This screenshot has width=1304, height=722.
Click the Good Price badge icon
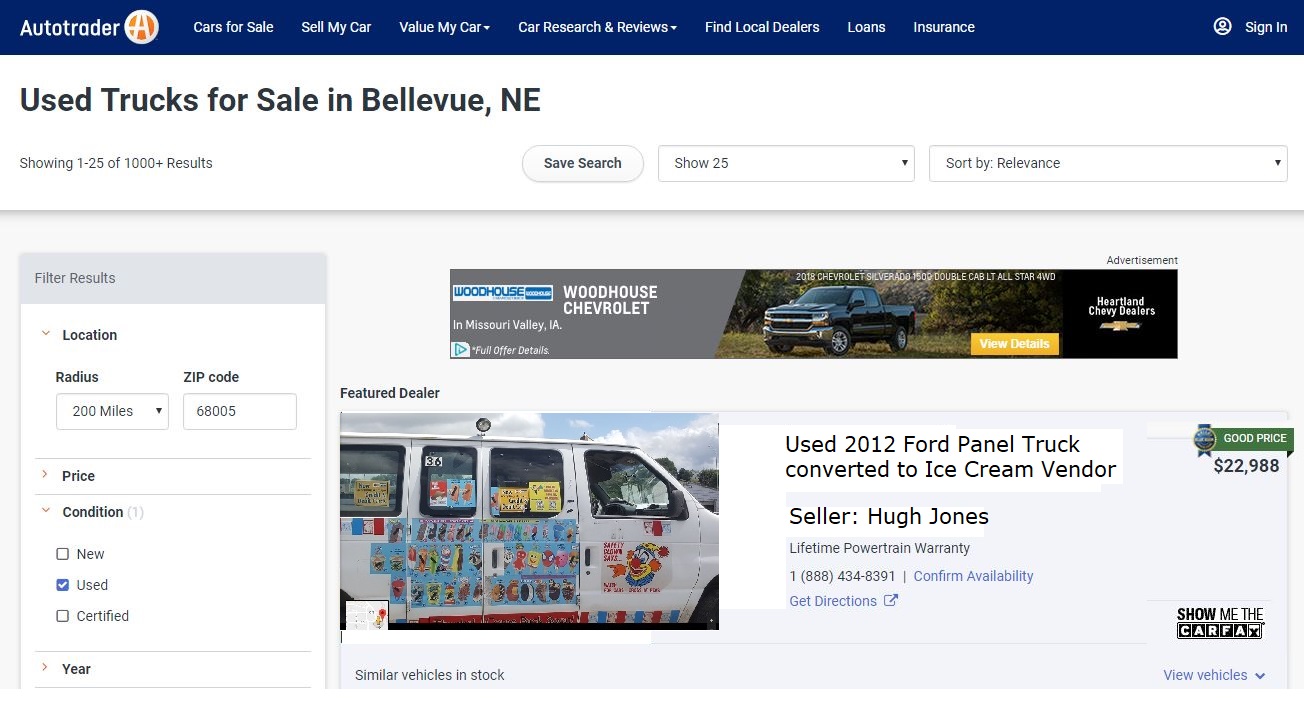point(1205,440)
